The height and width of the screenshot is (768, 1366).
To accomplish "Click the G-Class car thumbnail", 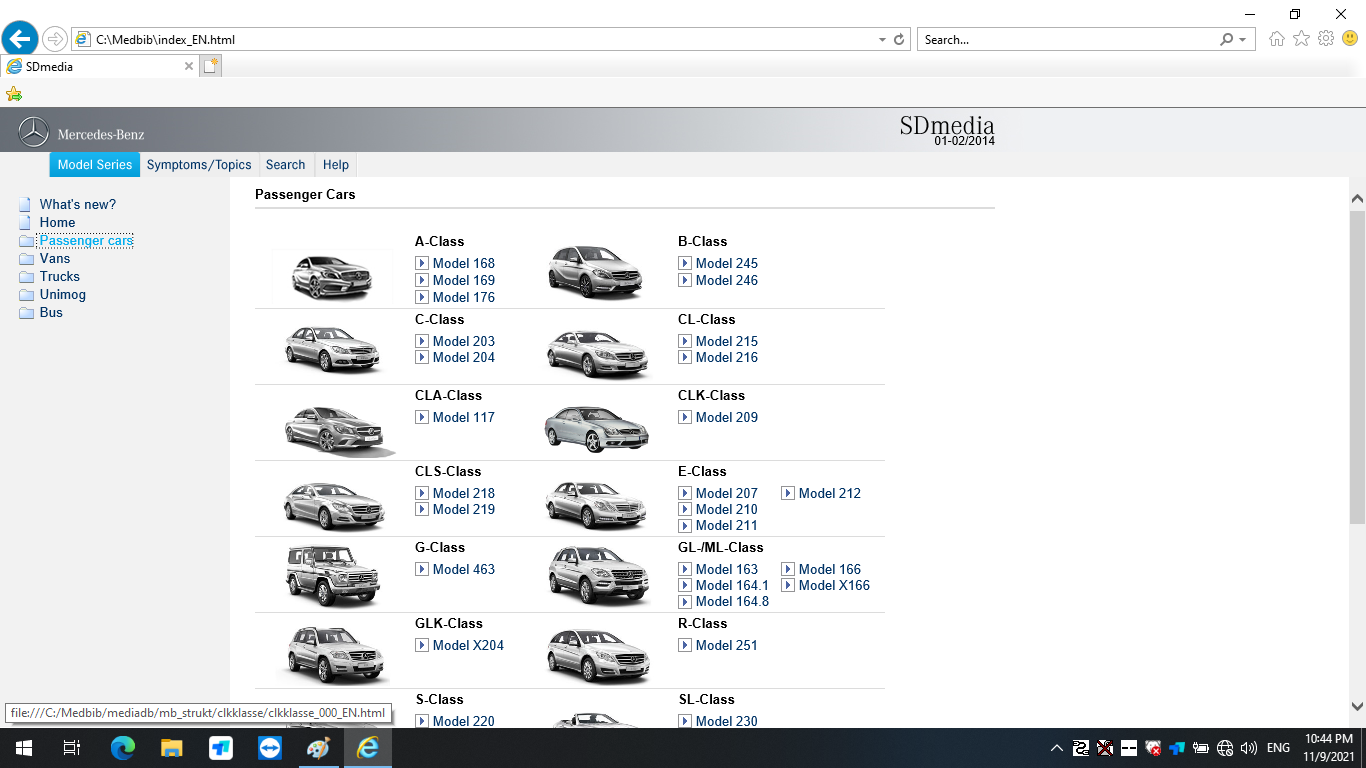I will (331, 575).
